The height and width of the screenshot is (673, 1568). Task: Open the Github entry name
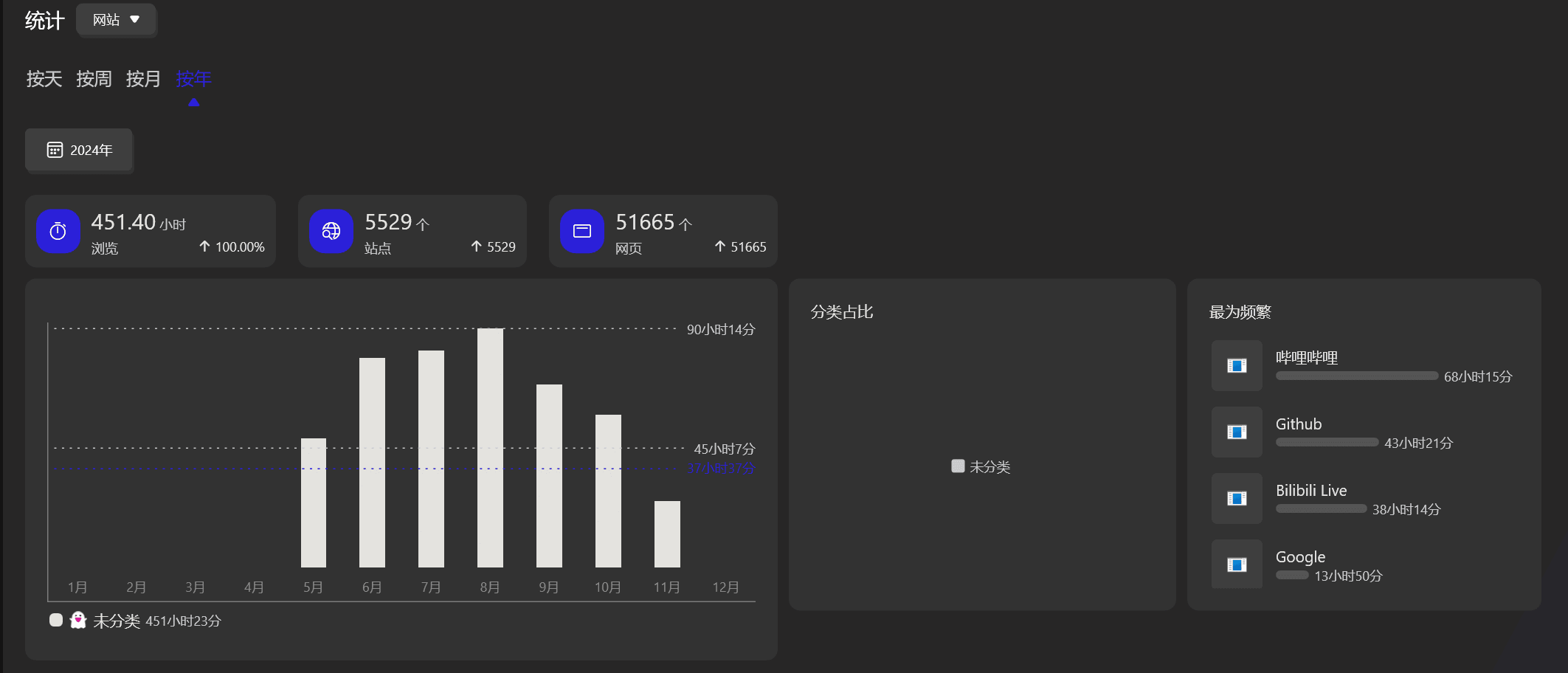(1299, 424)
